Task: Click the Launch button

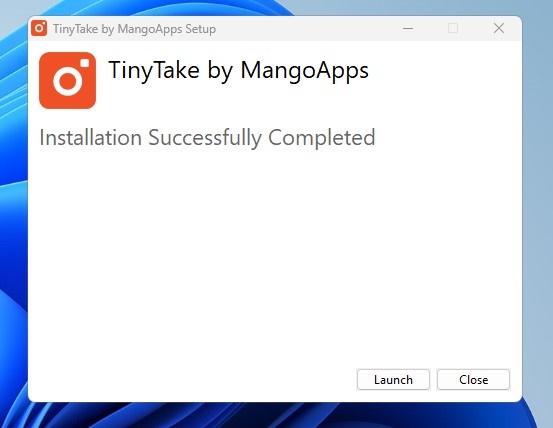Action: tap(393, 379)
